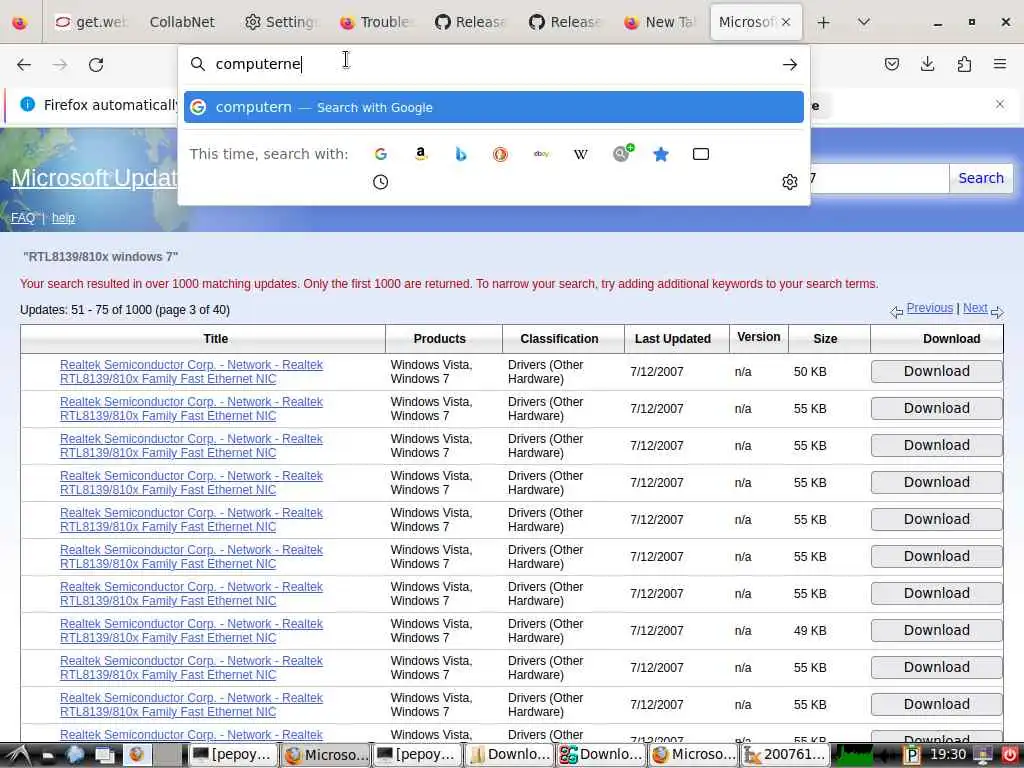Open 200761... taskbar window item
Screen dimensions: 1024x768
[x=786, y=755]
